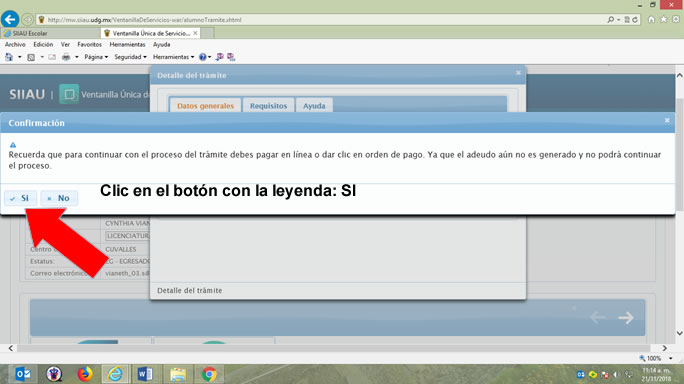The height and width of the screenshot is (384, 684).
Task: Click the carousel left arrow
Action: click(x=598, y=318)
